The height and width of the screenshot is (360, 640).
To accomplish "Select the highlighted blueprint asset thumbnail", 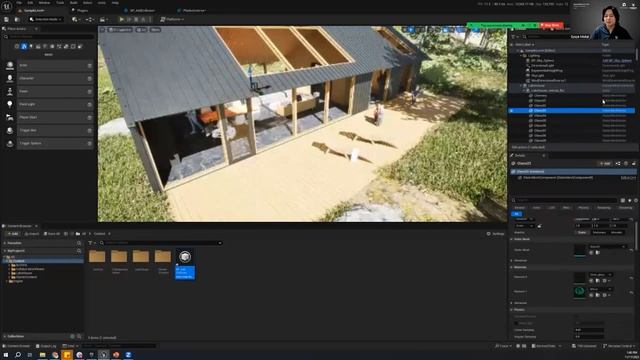I will tap(185, 257).
